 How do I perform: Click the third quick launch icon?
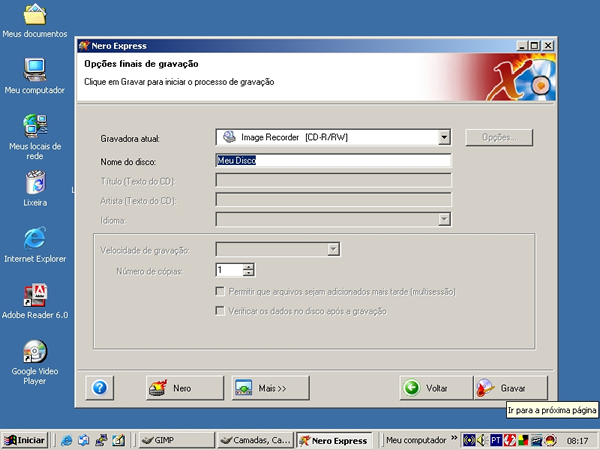(x=101, y=440)
